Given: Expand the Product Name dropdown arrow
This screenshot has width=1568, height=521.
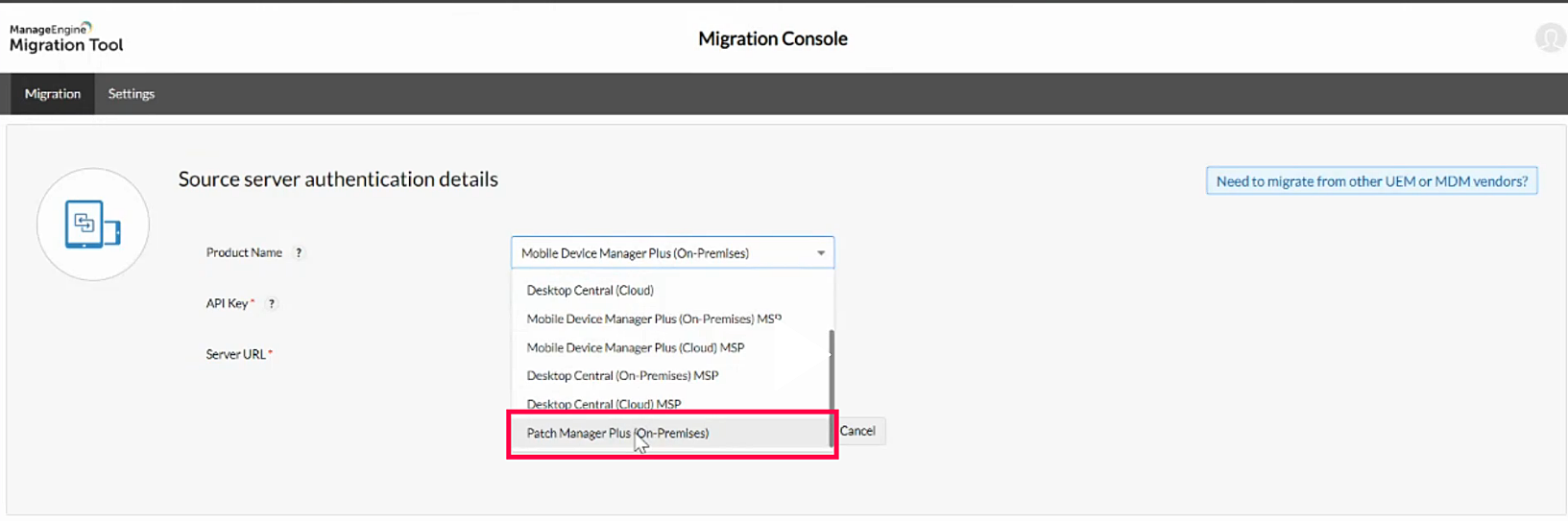Looking at the screenshot, I should tap(821, 253).
